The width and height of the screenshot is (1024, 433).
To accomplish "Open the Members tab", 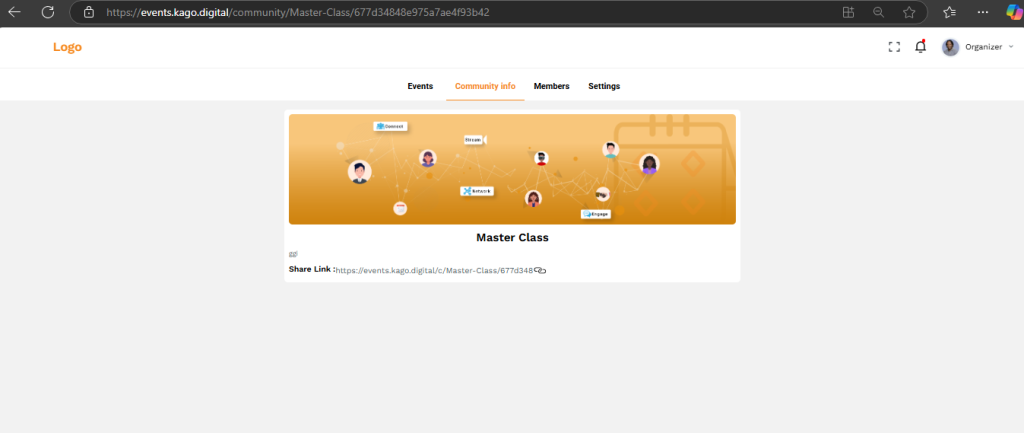I will 551,86.
